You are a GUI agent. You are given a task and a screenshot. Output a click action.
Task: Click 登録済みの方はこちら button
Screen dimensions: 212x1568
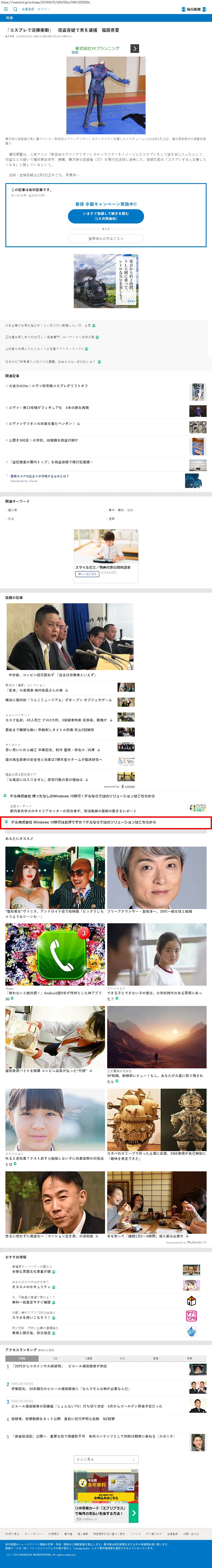pyautogui.click(x=106, y=239)
